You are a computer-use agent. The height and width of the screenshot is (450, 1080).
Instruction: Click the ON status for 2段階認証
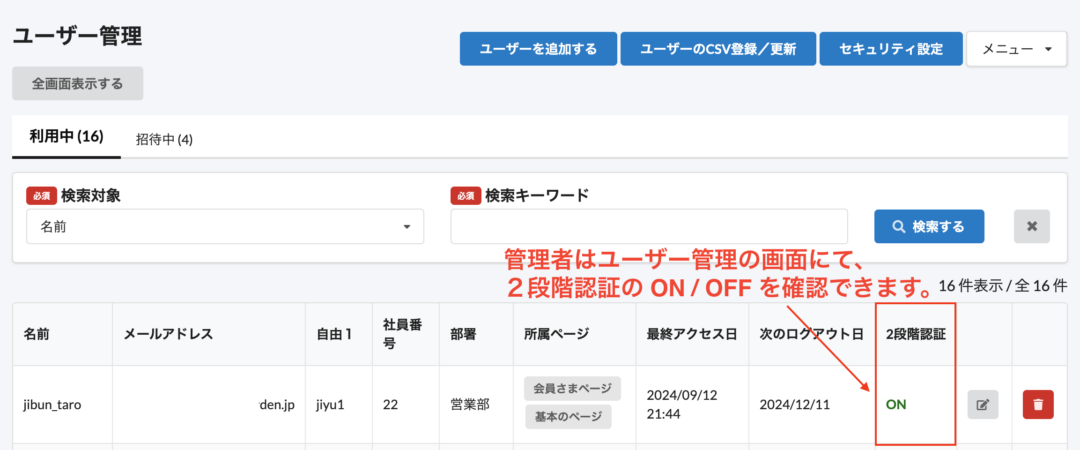[895, 405]
